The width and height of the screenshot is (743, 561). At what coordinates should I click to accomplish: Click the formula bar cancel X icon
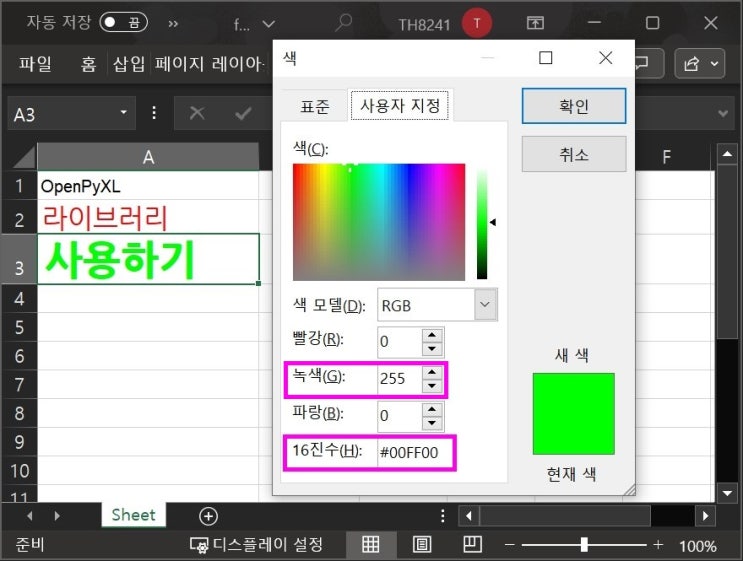click(197, 114)
